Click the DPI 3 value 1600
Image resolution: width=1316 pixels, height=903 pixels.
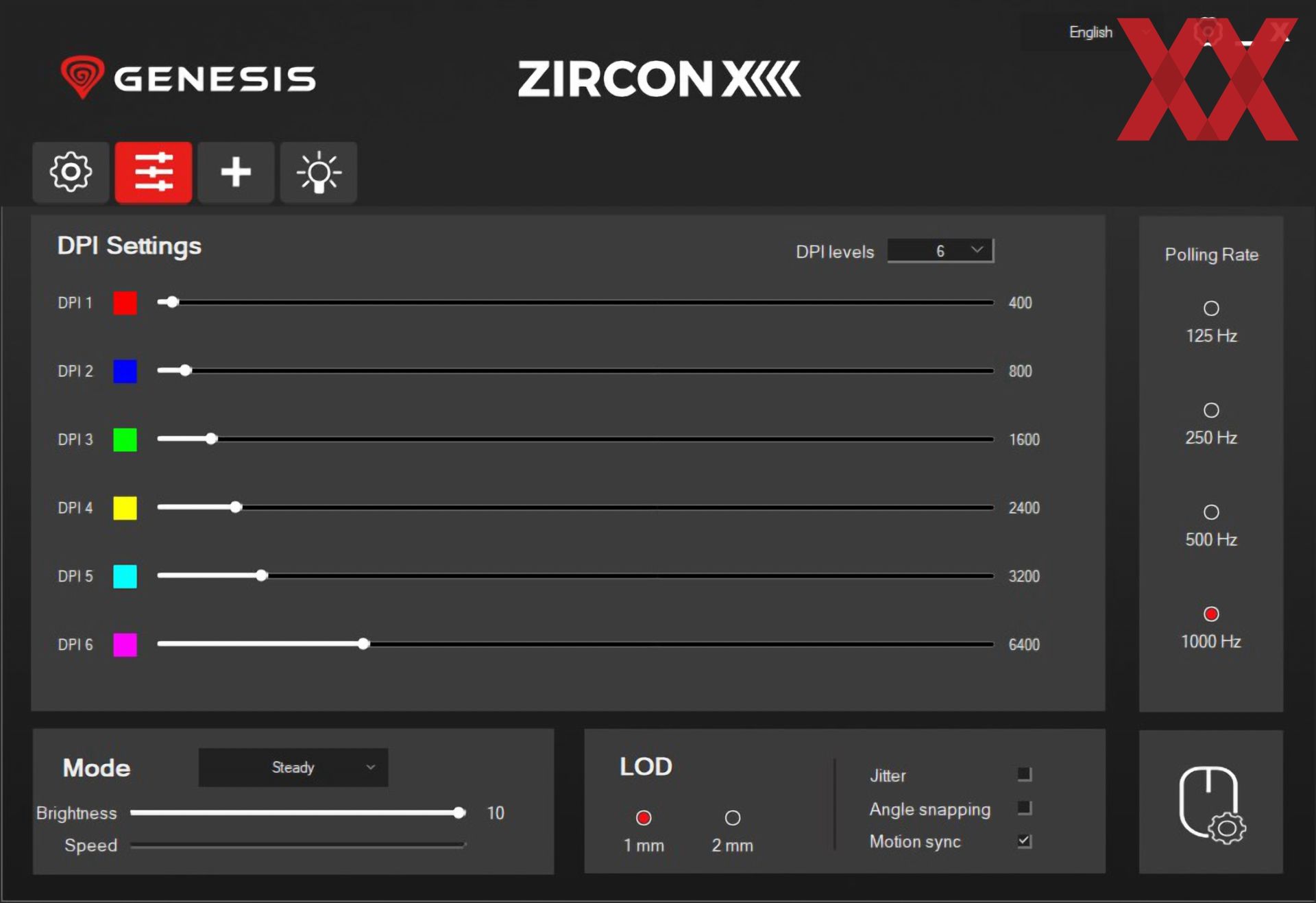[1024, 440]
